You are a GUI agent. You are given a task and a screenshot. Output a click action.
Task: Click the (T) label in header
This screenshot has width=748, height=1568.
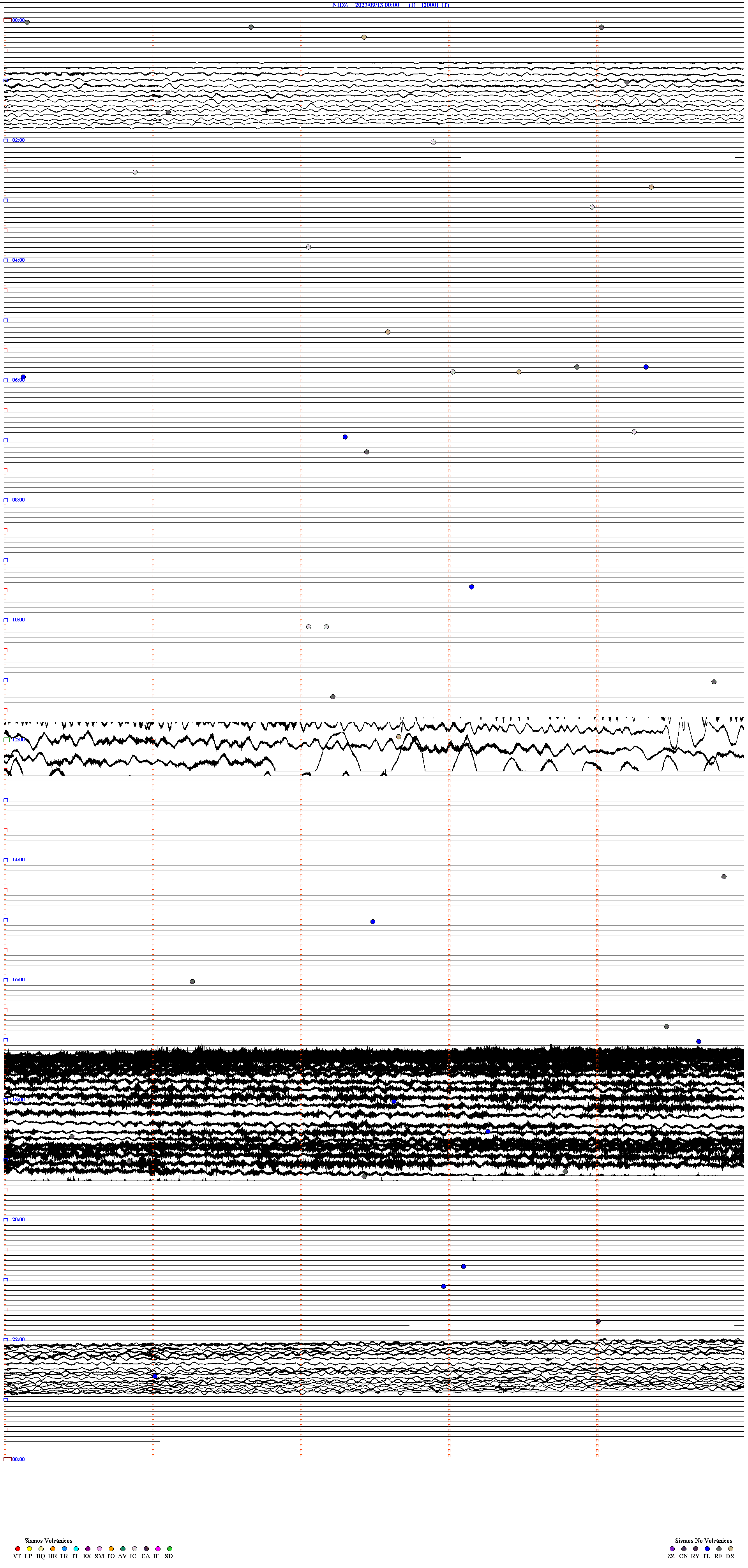pos(445,5)
